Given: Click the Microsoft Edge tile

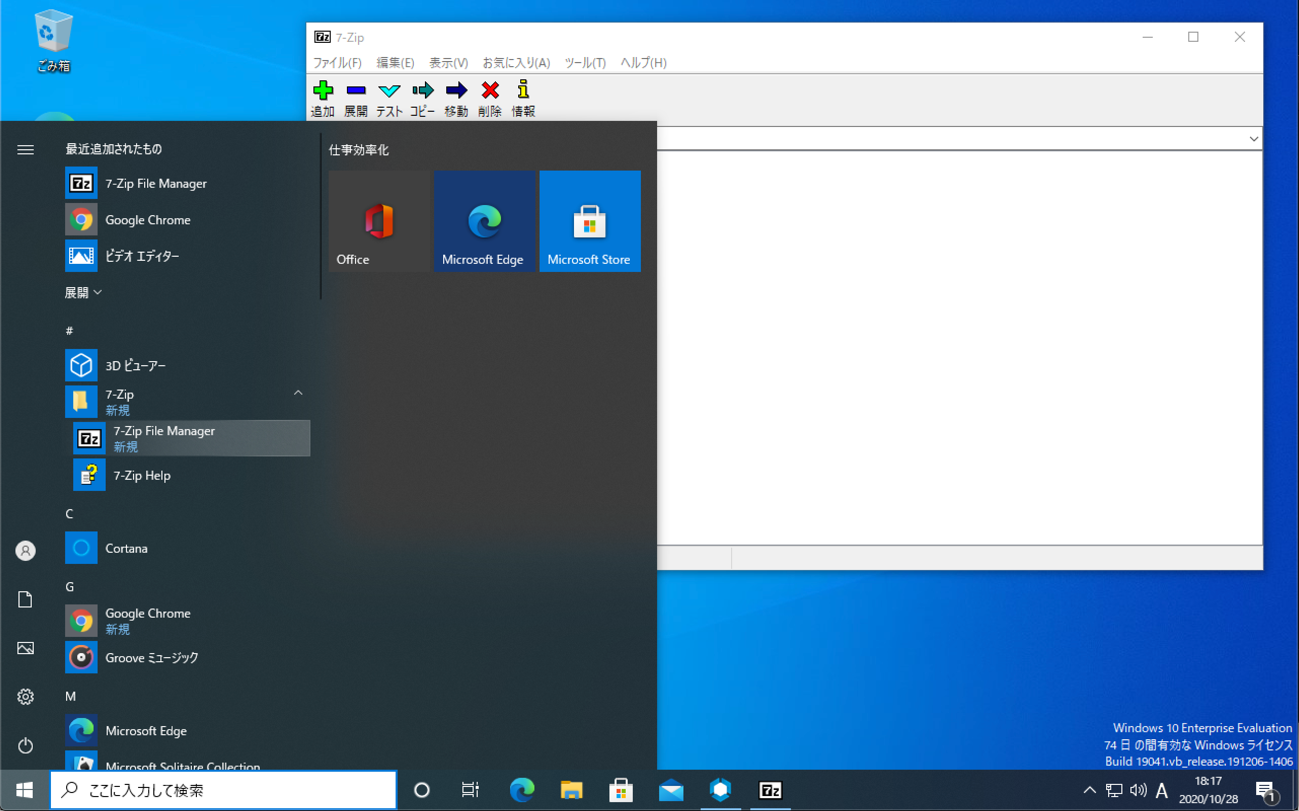Looking at the screenshot, I should pos(484,221).
